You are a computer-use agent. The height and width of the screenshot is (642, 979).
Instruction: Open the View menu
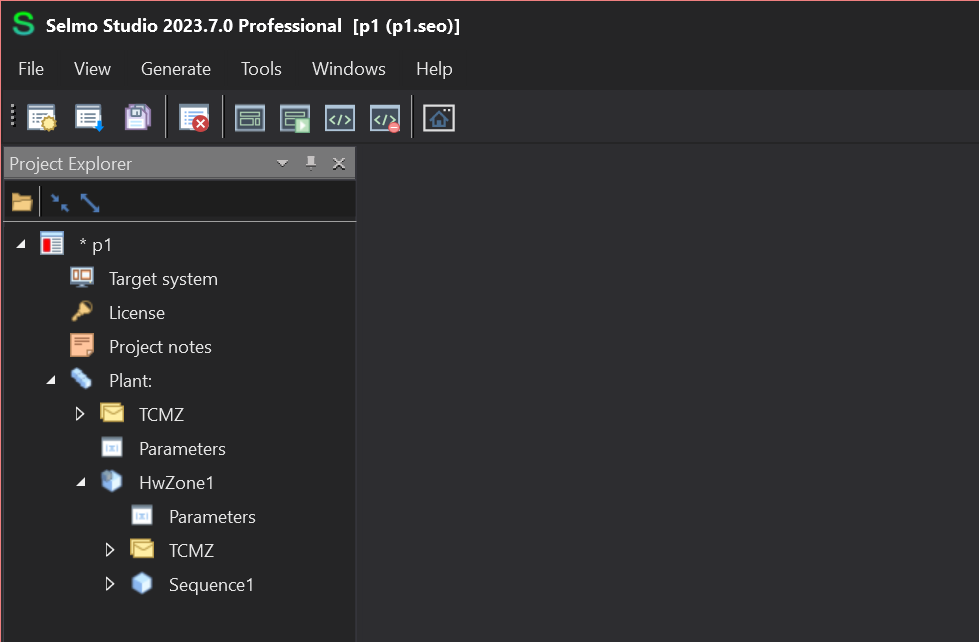(92, 69)
